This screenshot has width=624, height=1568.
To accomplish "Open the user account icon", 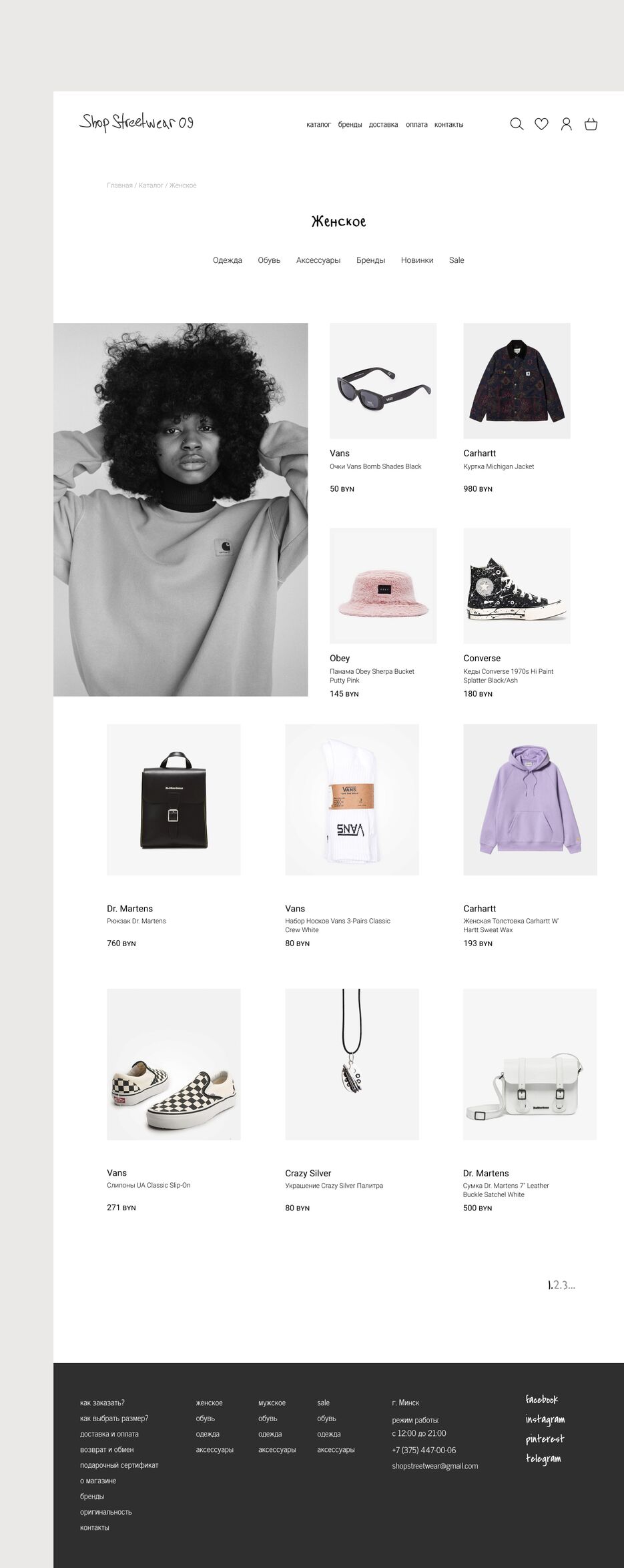I will tap(566, 124).
